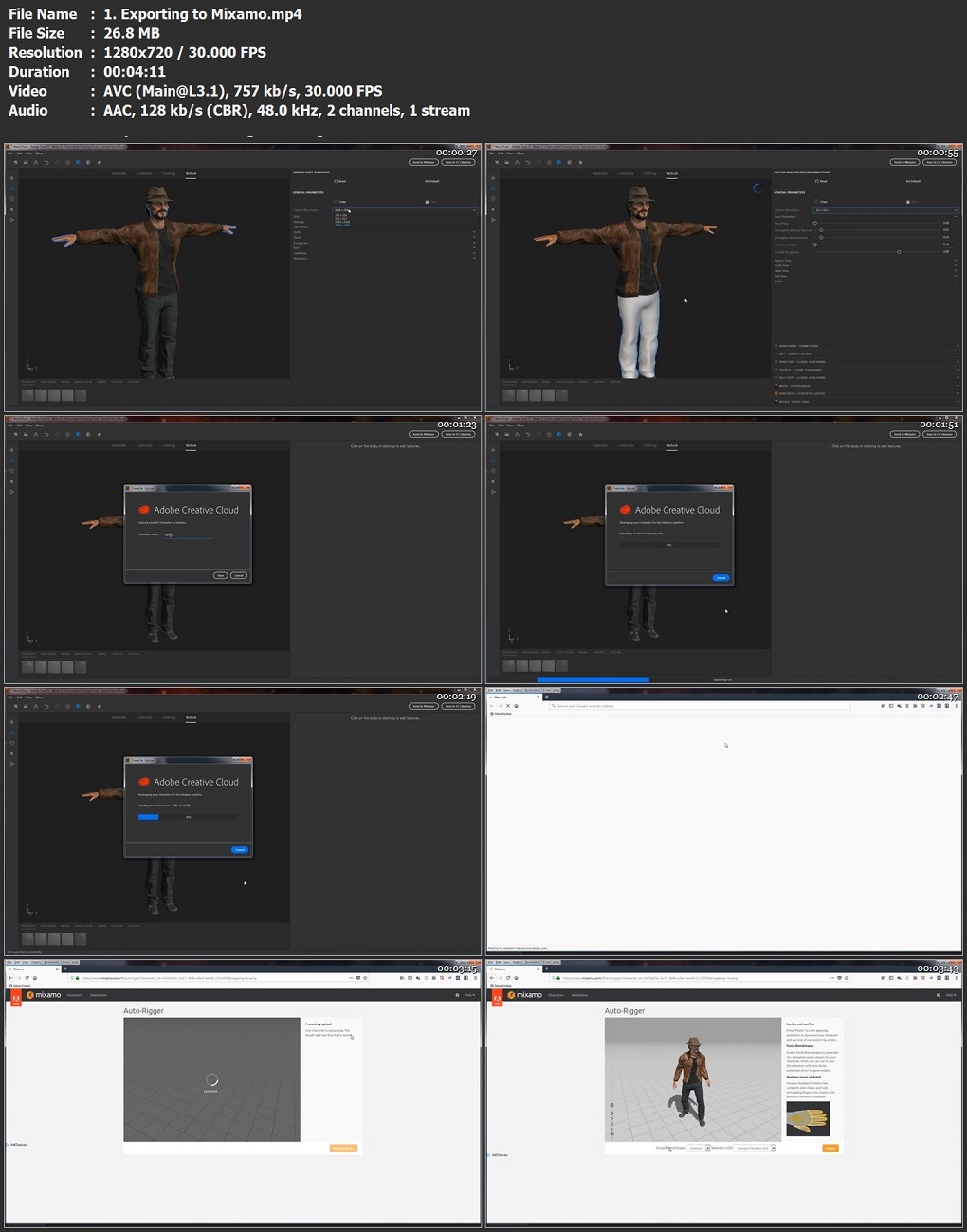This screenshot has height=1232, width=967.
Task: Click Character Name field in 00:01:23 dialog
Action: click(189, 535)
